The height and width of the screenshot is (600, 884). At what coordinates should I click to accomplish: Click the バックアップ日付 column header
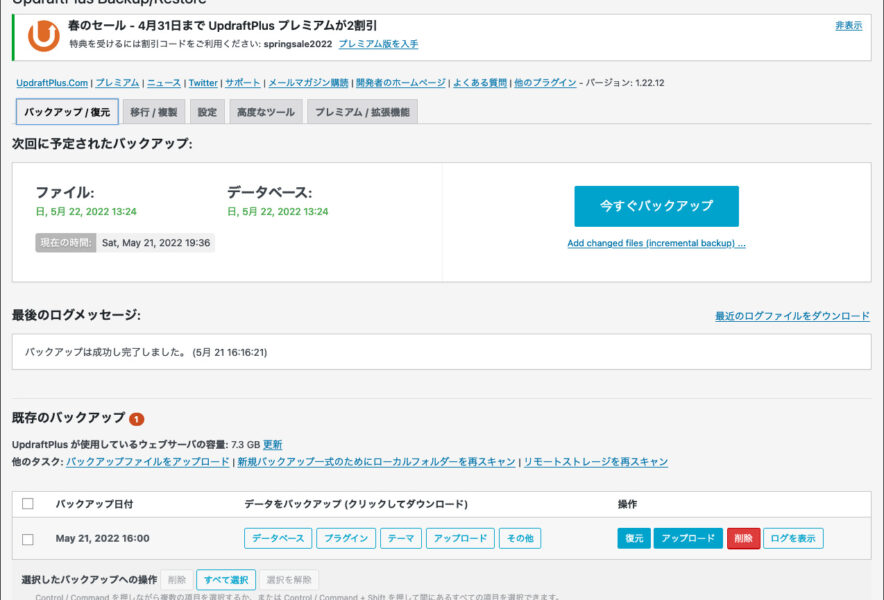point(94,504)
